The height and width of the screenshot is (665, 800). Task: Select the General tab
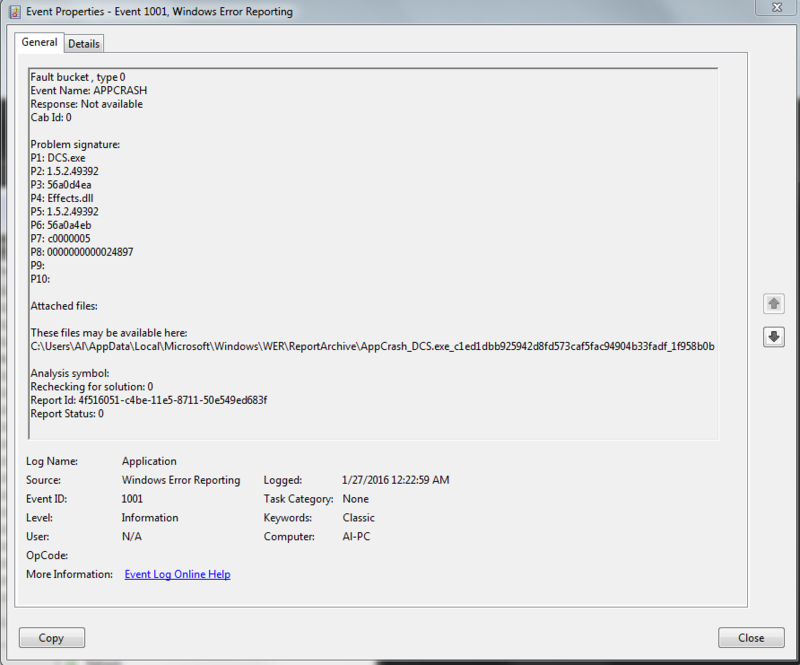click(x=40, y=43)
